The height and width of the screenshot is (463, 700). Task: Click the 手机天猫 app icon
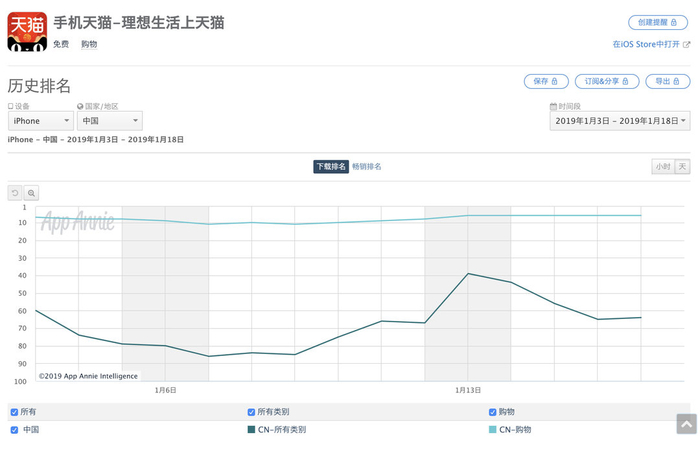(27, 31)
